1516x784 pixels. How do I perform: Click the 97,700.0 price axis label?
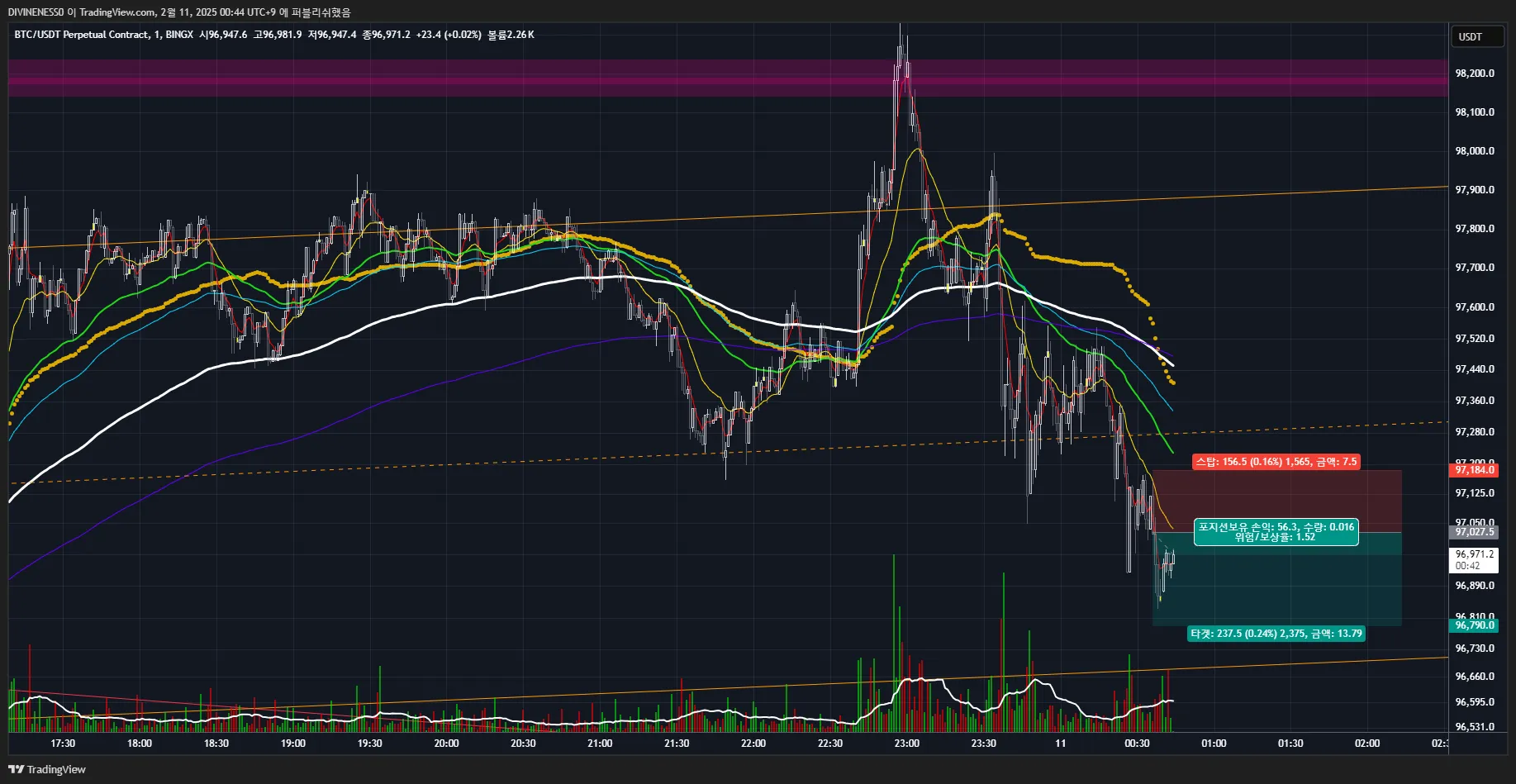click(1475, 268)
